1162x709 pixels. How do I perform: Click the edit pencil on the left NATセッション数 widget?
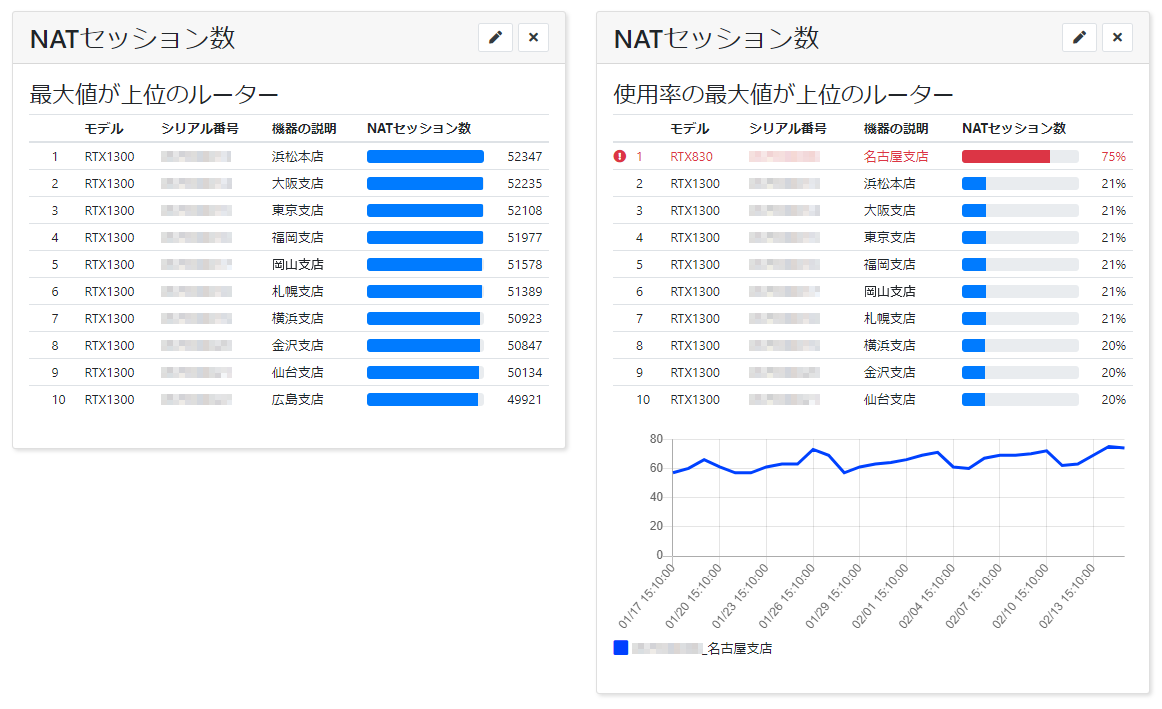click(x=495, y=37)
